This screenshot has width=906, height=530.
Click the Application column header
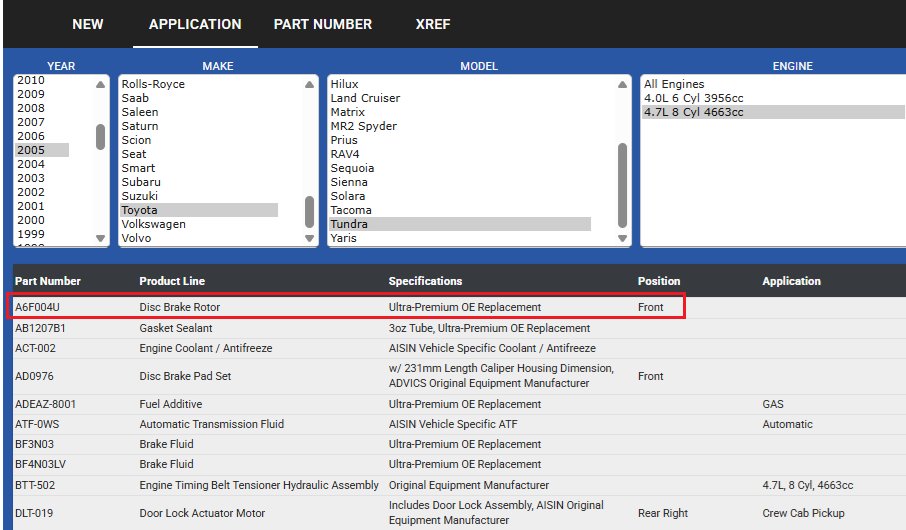[792, 281]
